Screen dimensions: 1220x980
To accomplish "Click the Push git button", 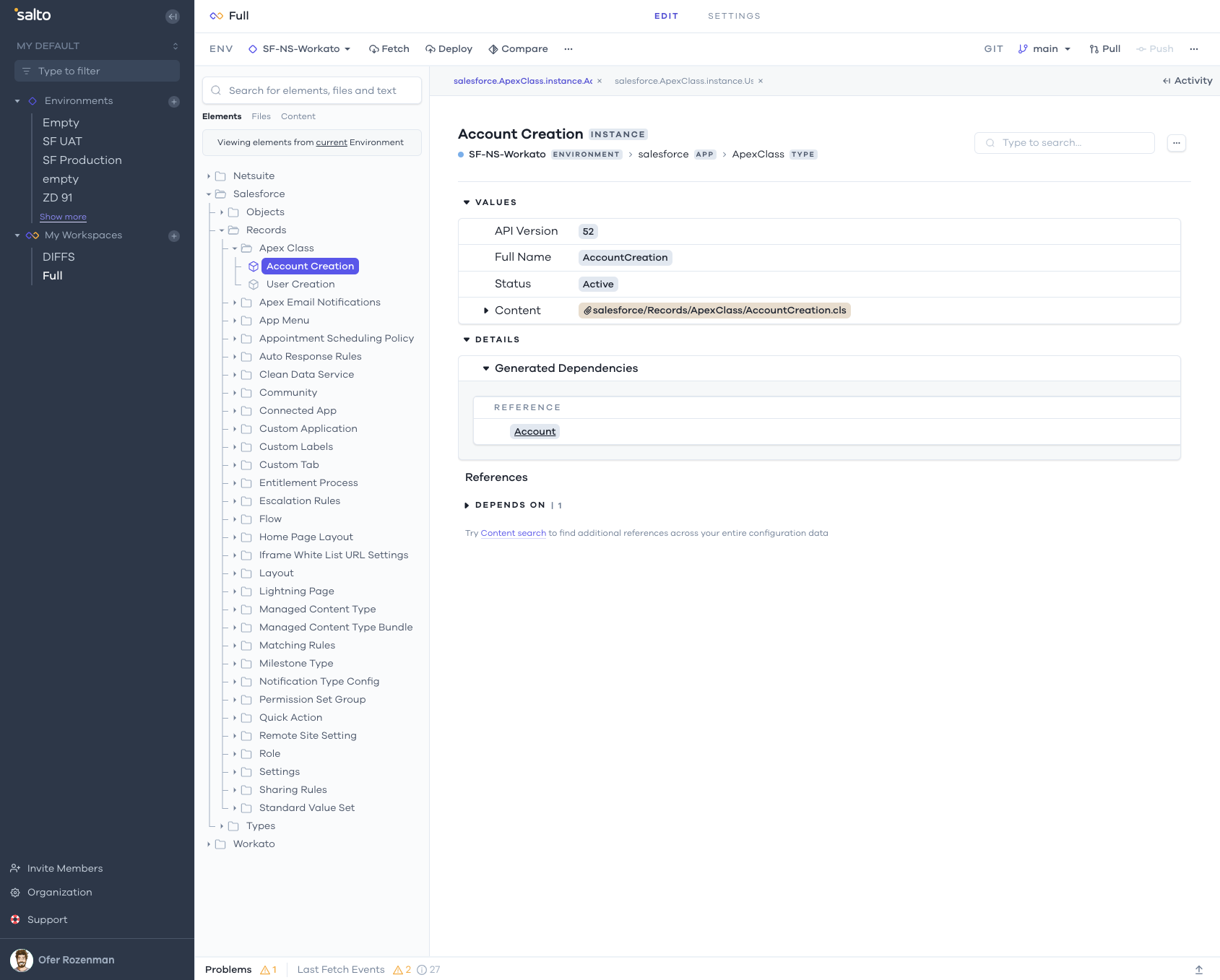I will [x=1155, y=49].
